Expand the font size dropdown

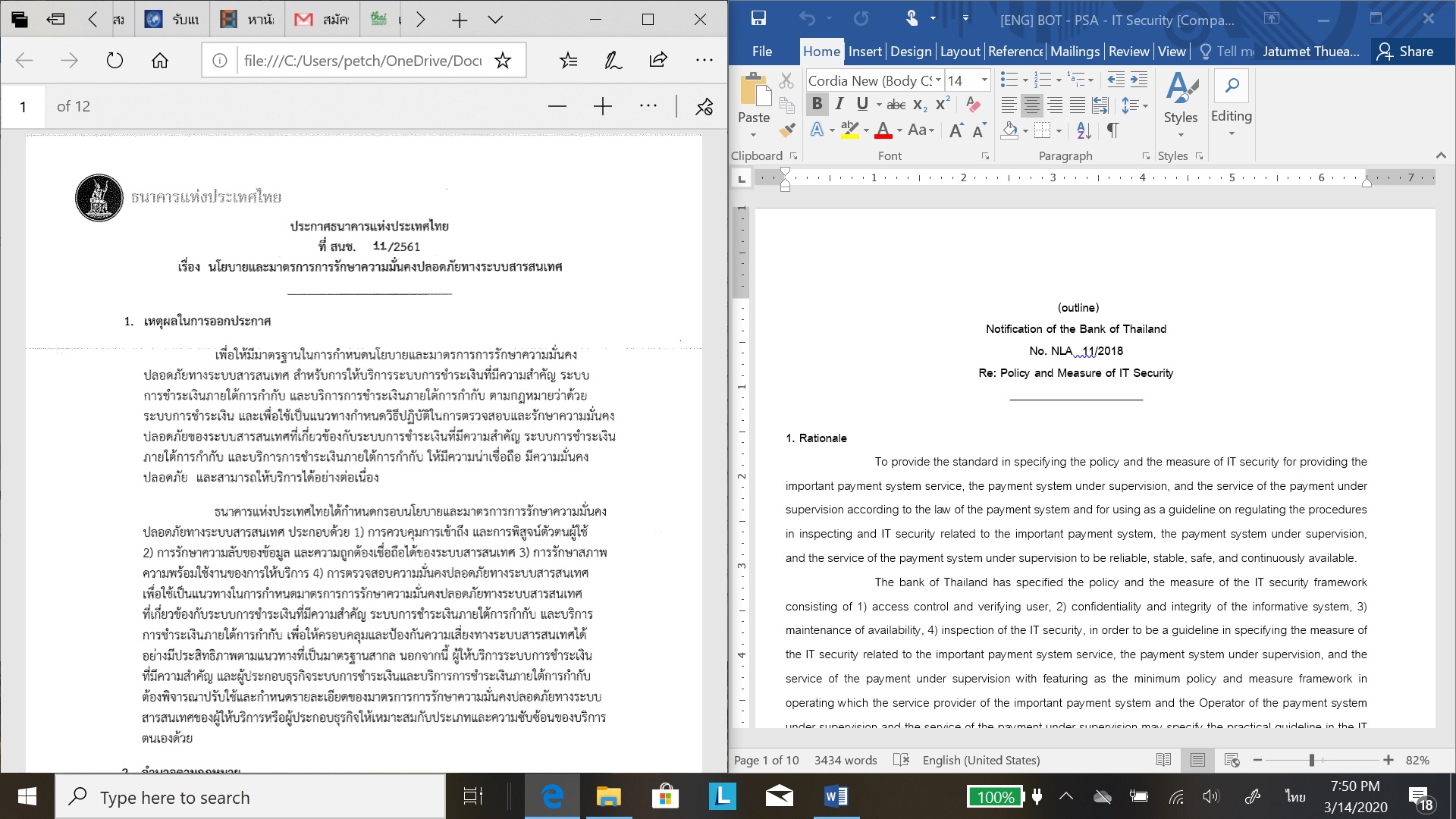984,80
